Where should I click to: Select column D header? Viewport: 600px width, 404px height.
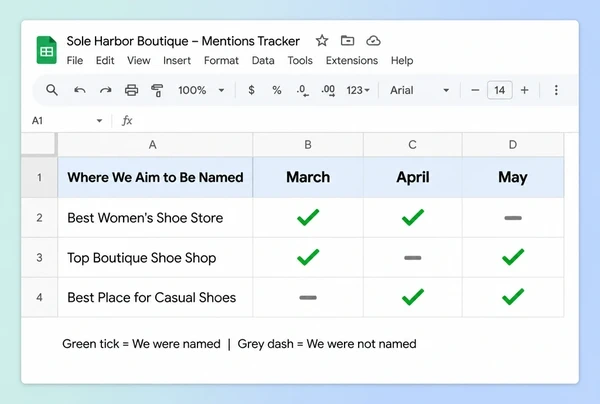(x=513, y=145)
